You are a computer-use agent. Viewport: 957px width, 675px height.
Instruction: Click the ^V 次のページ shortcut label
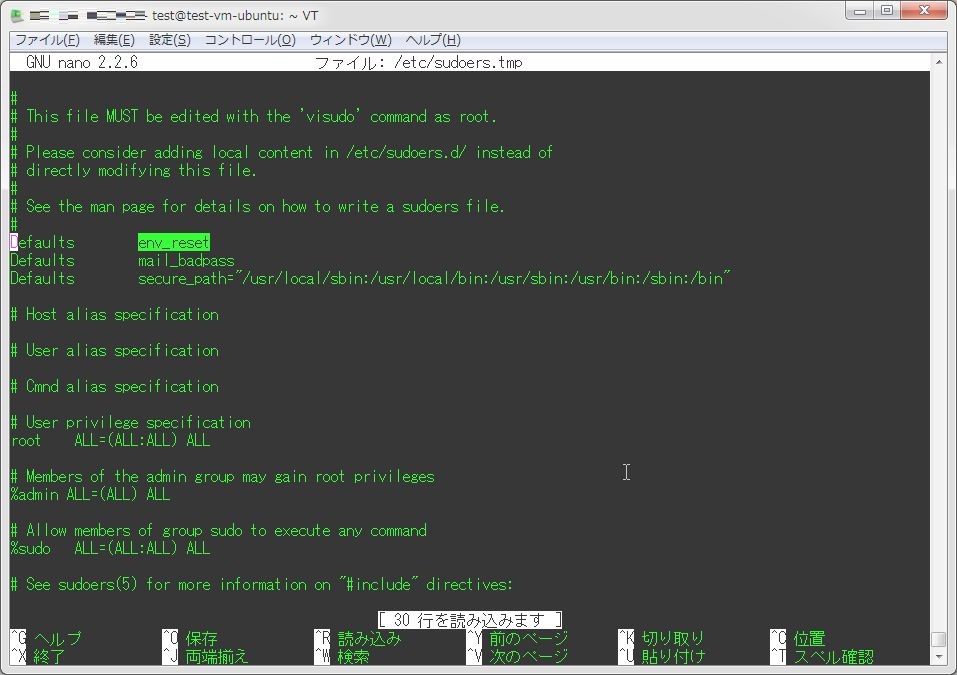coord(518,657)
